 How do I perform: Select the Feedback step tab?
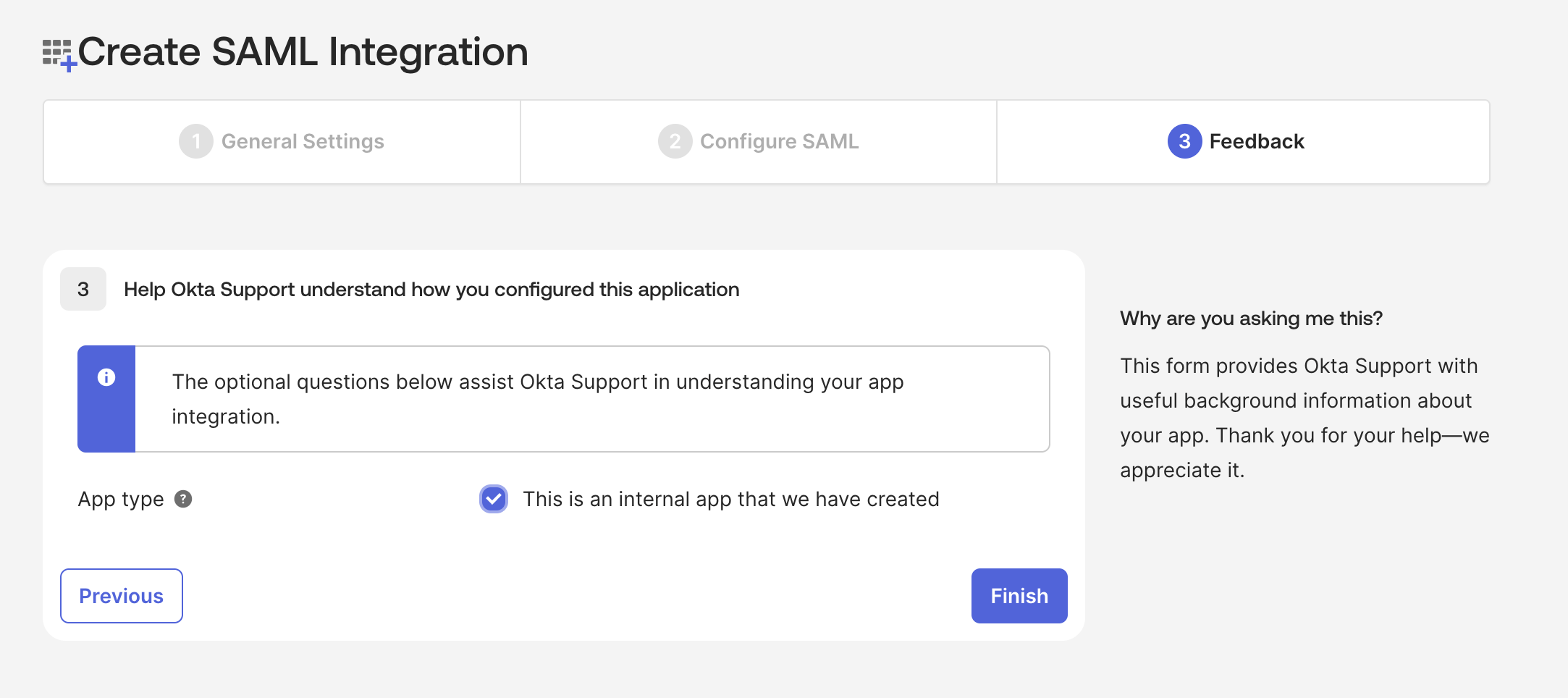coord(1243,142)
